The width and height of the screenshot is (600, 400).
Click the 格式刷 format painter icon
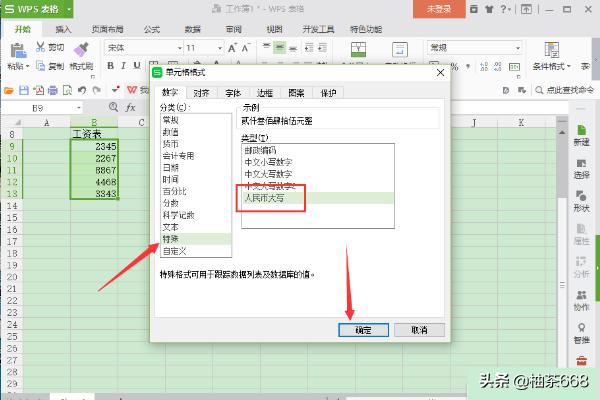click(82, 54)
